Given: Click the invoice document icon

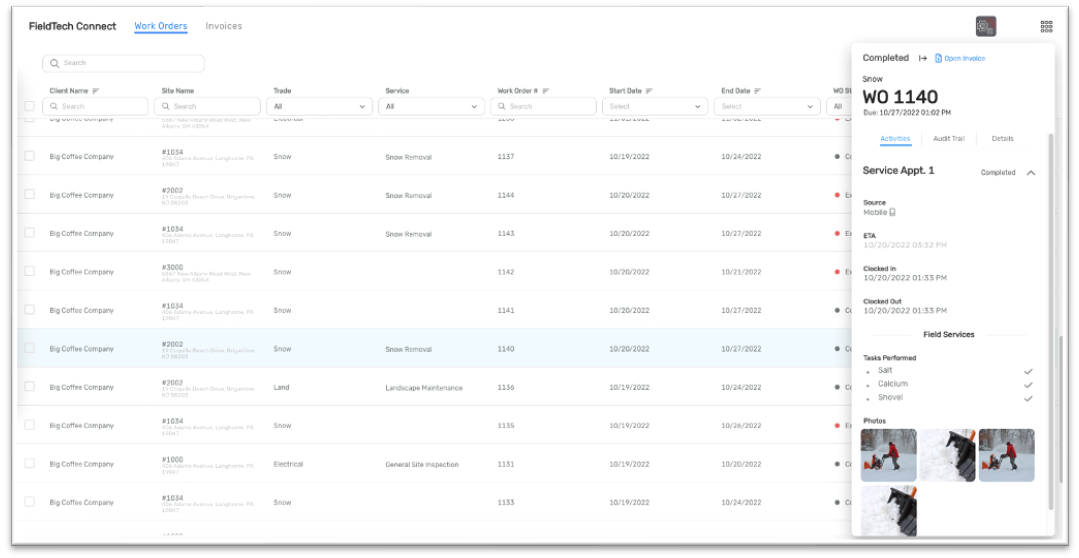Looking at the screenshot, I should pyautogui.click(x=938, y=58).
